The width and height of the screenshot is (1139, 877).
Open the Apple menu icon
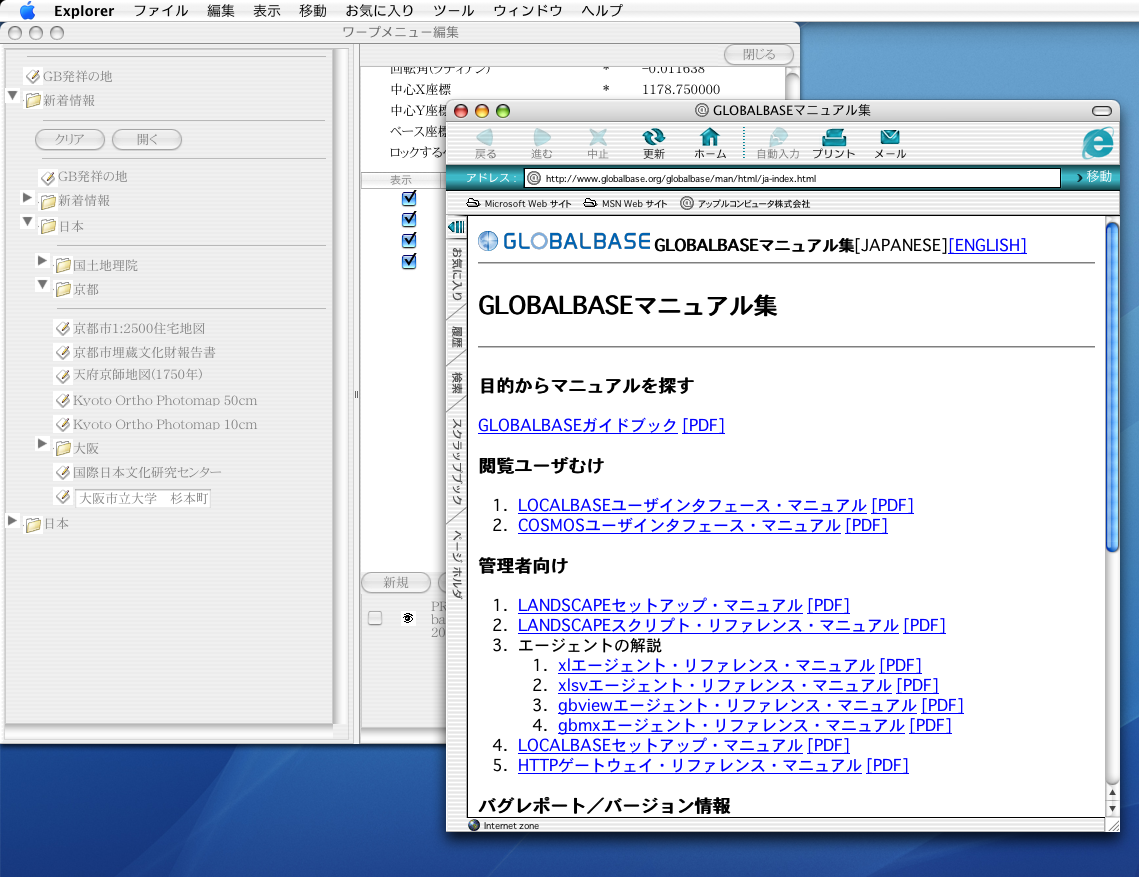pos(27,10)
